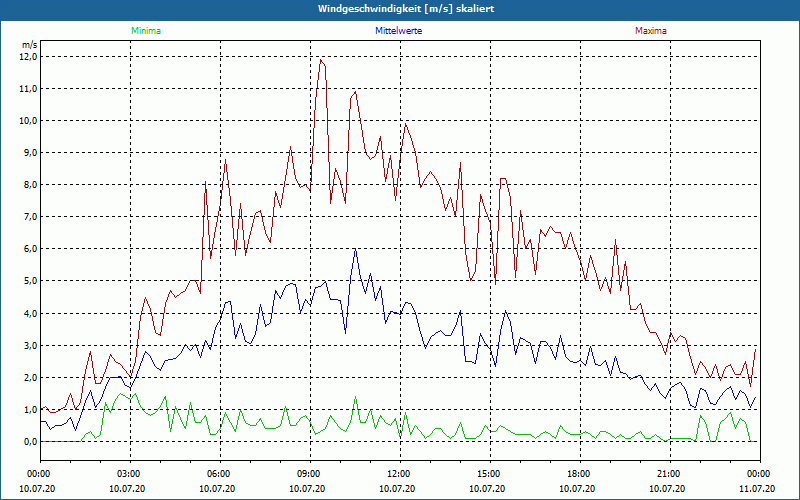
Task: Click the 11.07.20 date label
Action: tap(757, 489)
